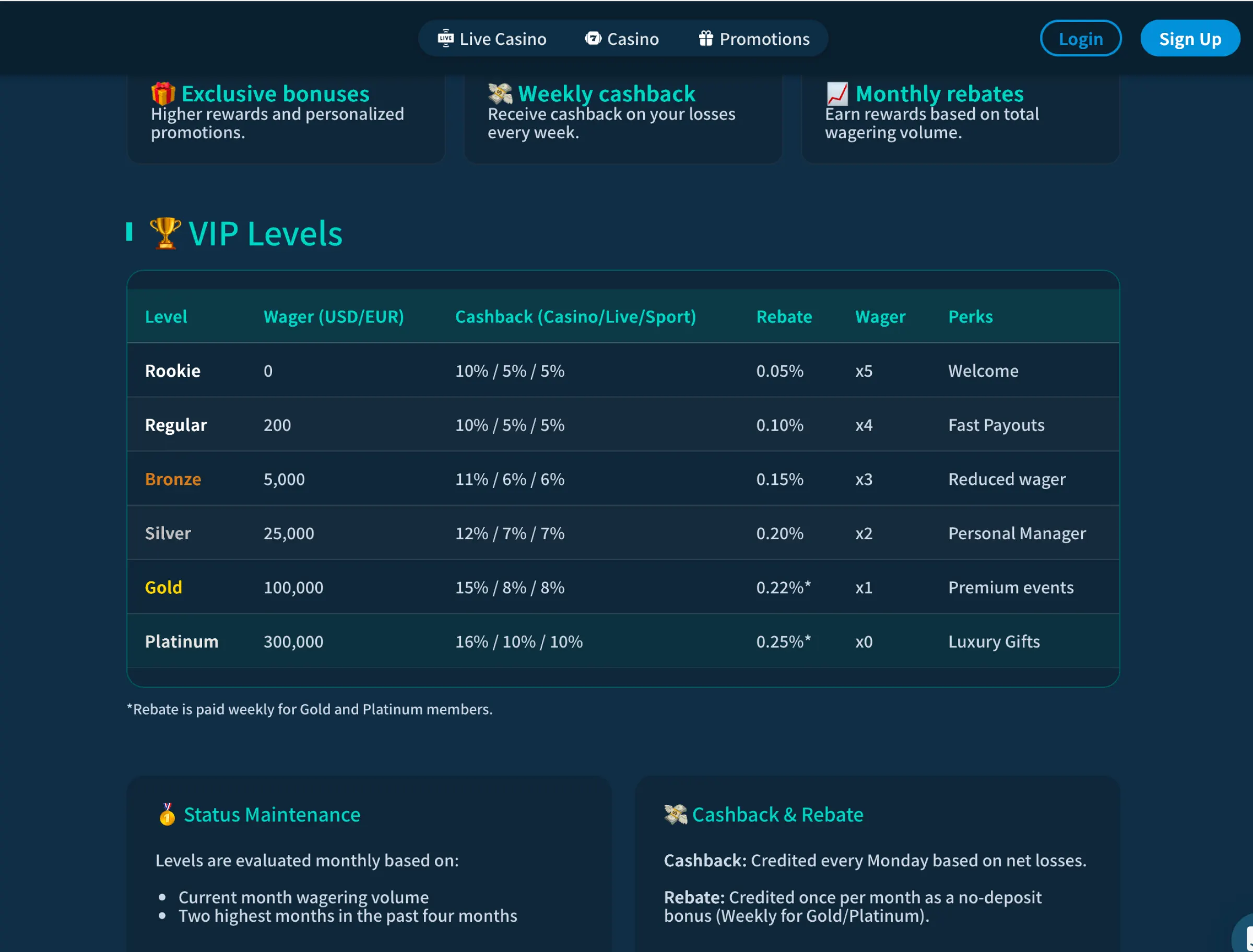Click the Weekly cashback heading
Screen dimensions: 1253x952
(606, 93)
